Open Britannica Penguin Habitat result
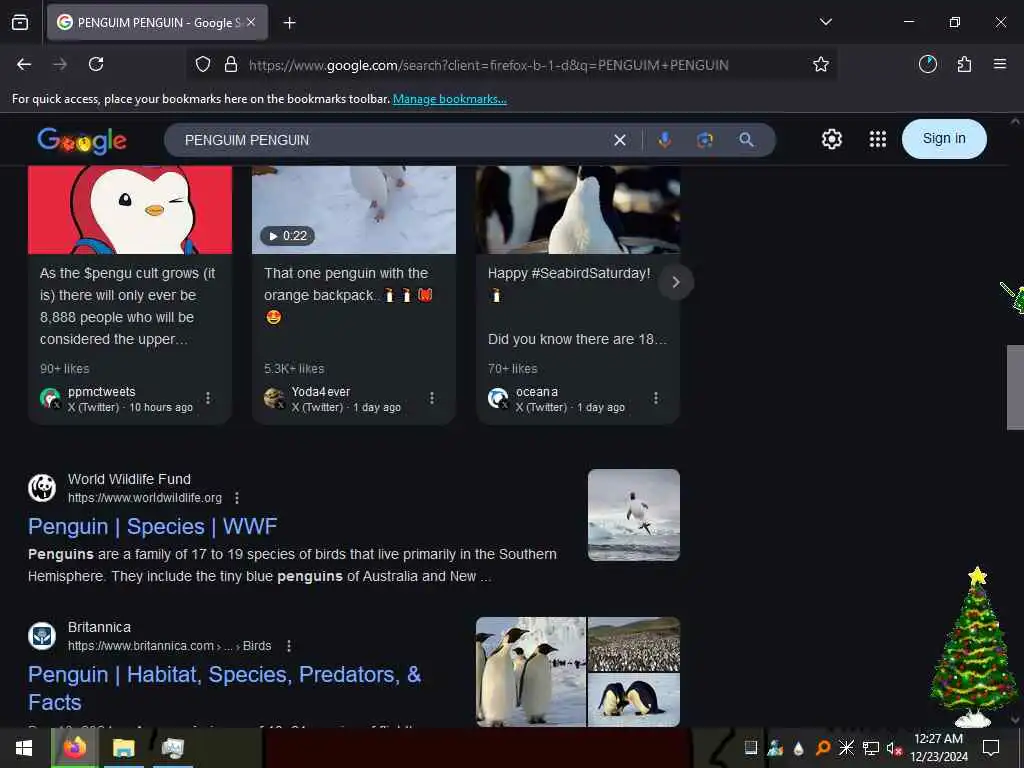This screenshot has height=768, width=1024. (x=225, y=688)
